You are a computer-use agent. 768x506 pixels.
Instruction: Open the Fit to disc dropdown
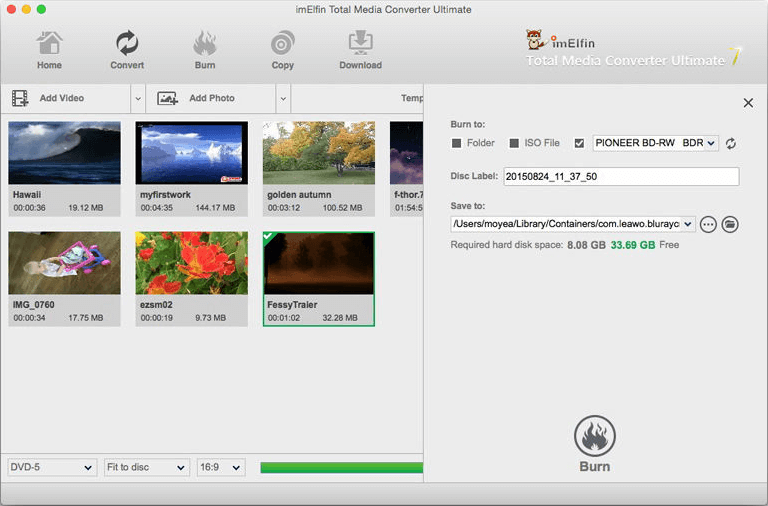click(x=146, y=467)
